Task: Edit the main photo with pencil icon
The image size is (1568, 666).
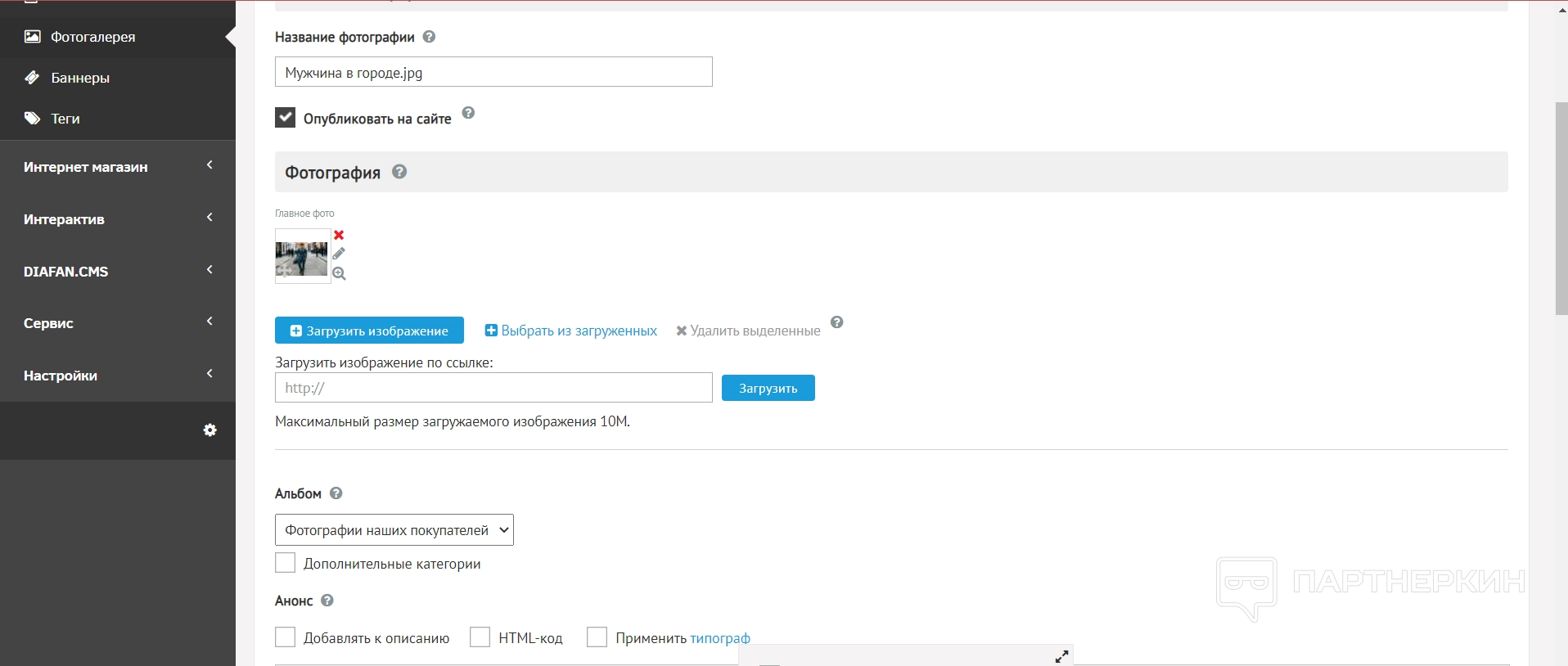Action: [339, 254]
